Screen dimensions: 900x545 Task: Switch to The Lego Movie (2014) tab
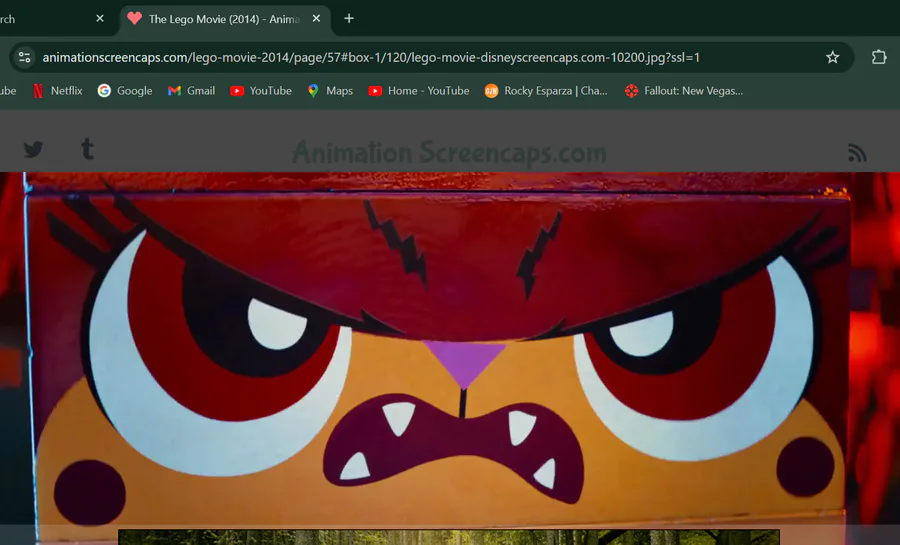pyautogui.click(x=224, y=20)
